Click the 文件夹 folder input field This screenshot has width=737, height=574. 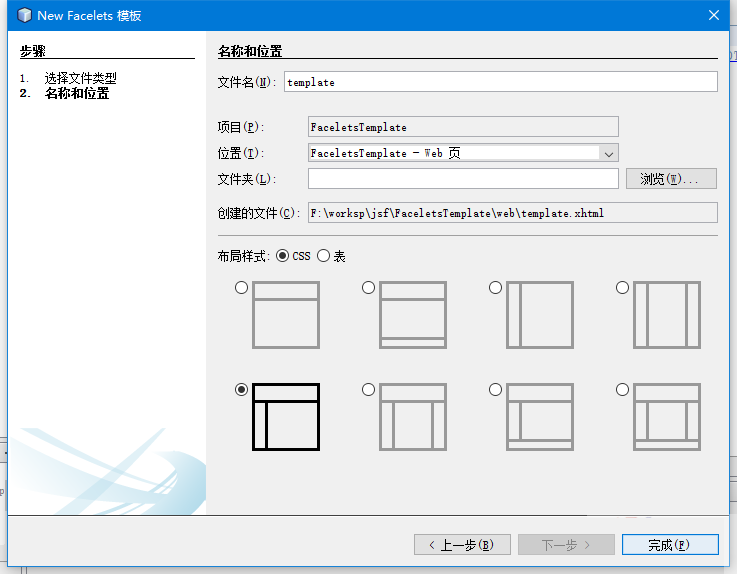coord(463,179)
